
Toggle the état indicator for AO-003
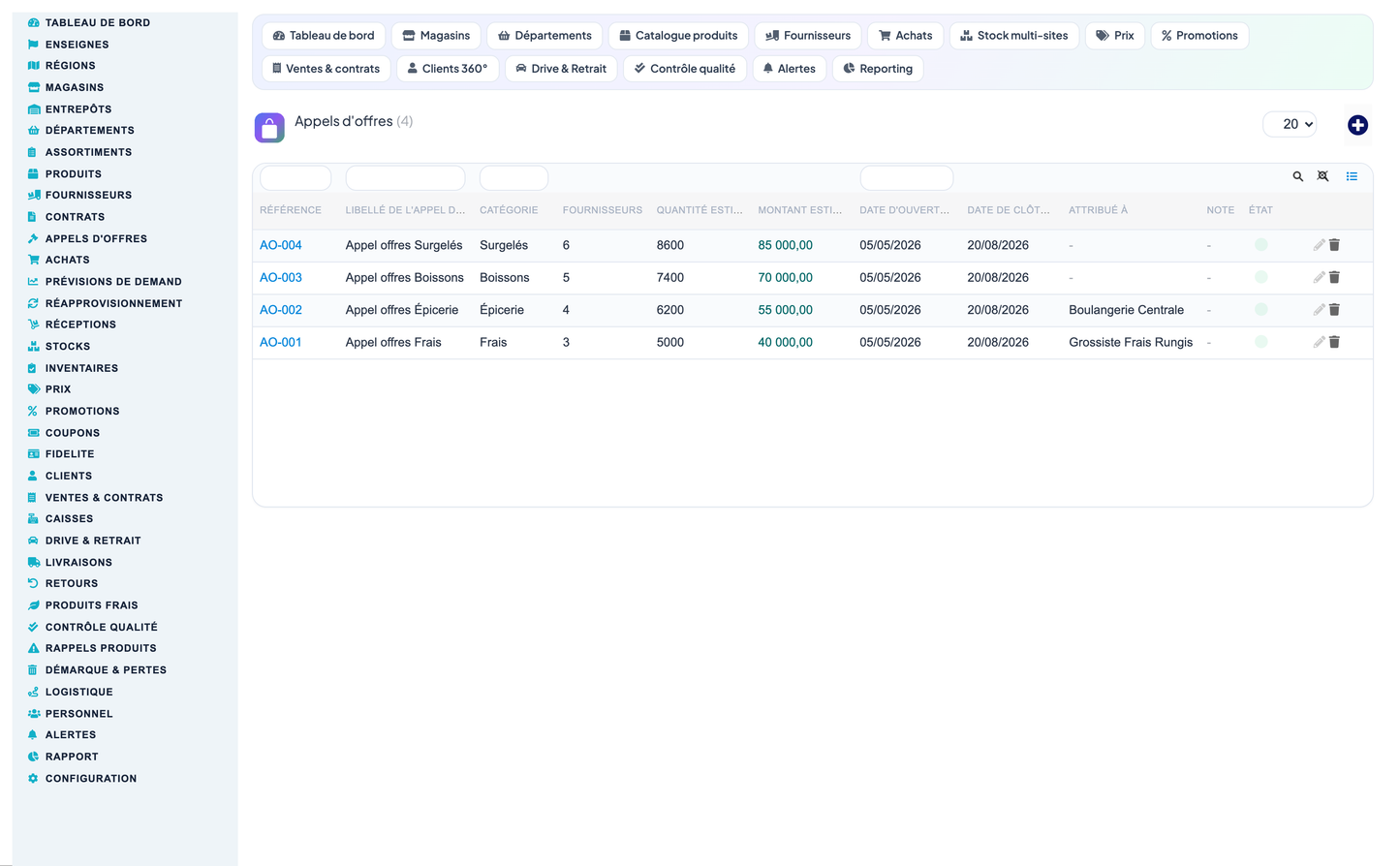[x=1260, y=277]
